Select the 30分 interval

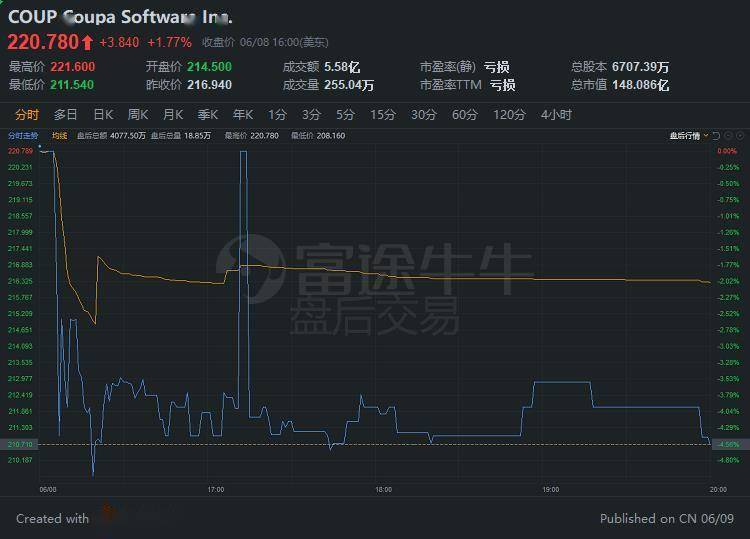click(x=424, y=115)
